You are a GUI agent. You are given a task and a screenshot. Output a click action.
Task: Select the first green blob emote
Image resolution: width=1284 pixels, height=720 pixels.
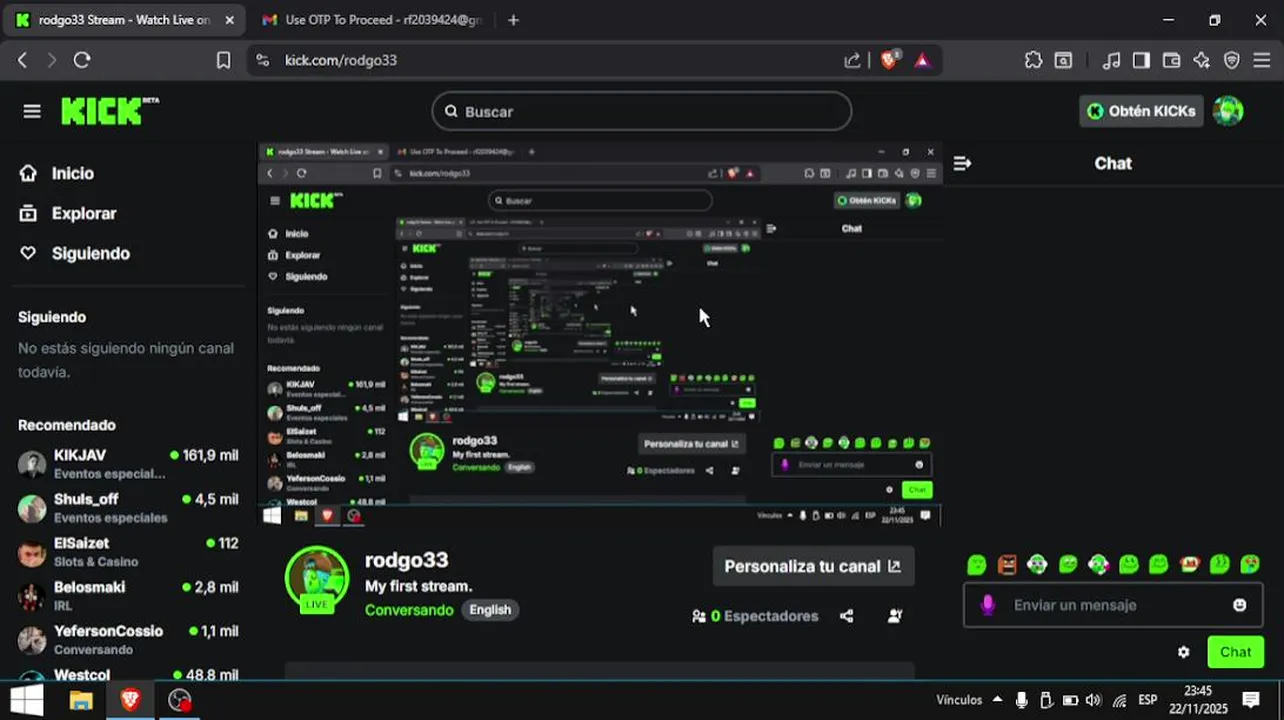pyautogui.click(x=977, y=565)
